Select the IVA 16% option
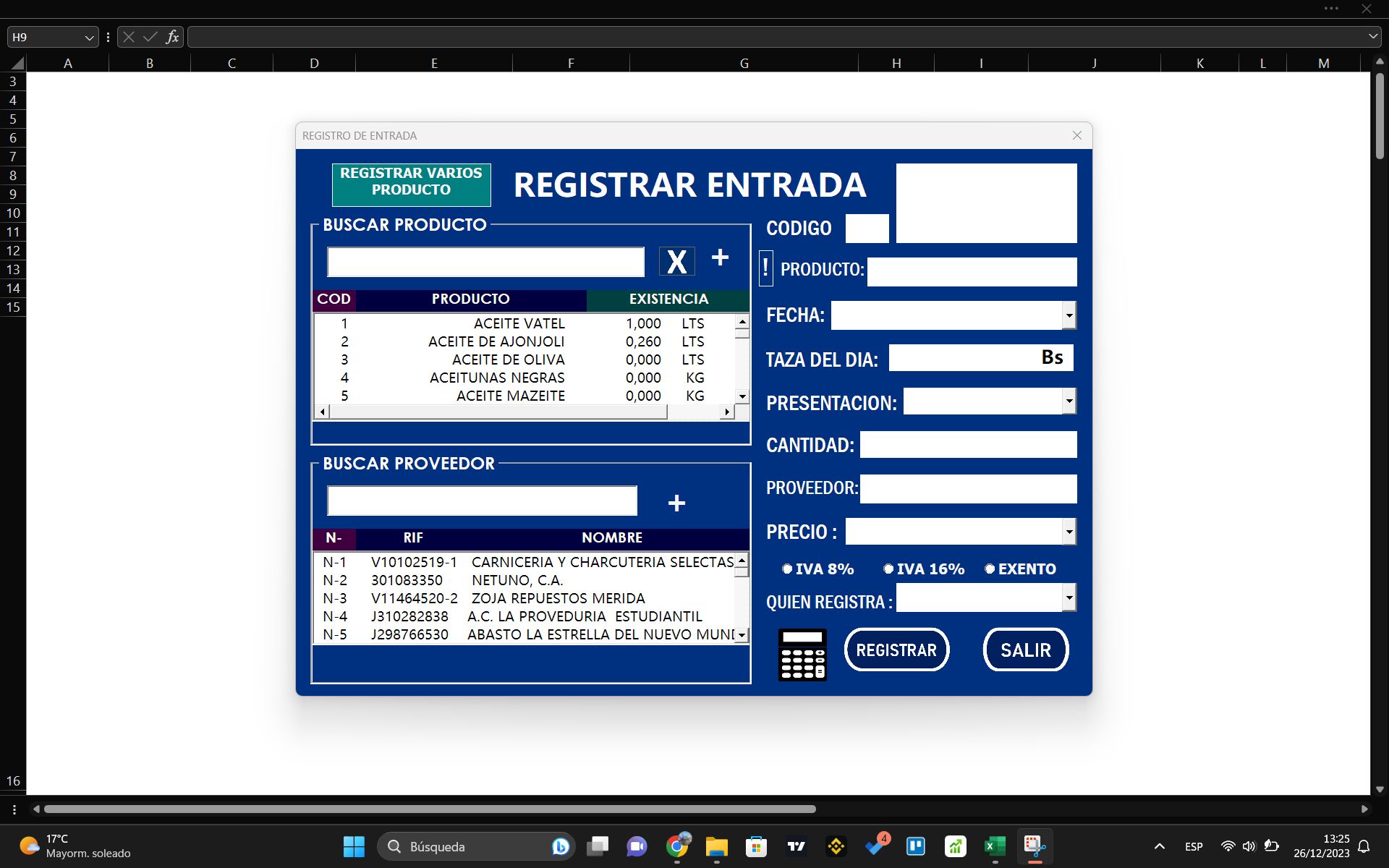Viewport: 1389px width, 868px height. 887,569
